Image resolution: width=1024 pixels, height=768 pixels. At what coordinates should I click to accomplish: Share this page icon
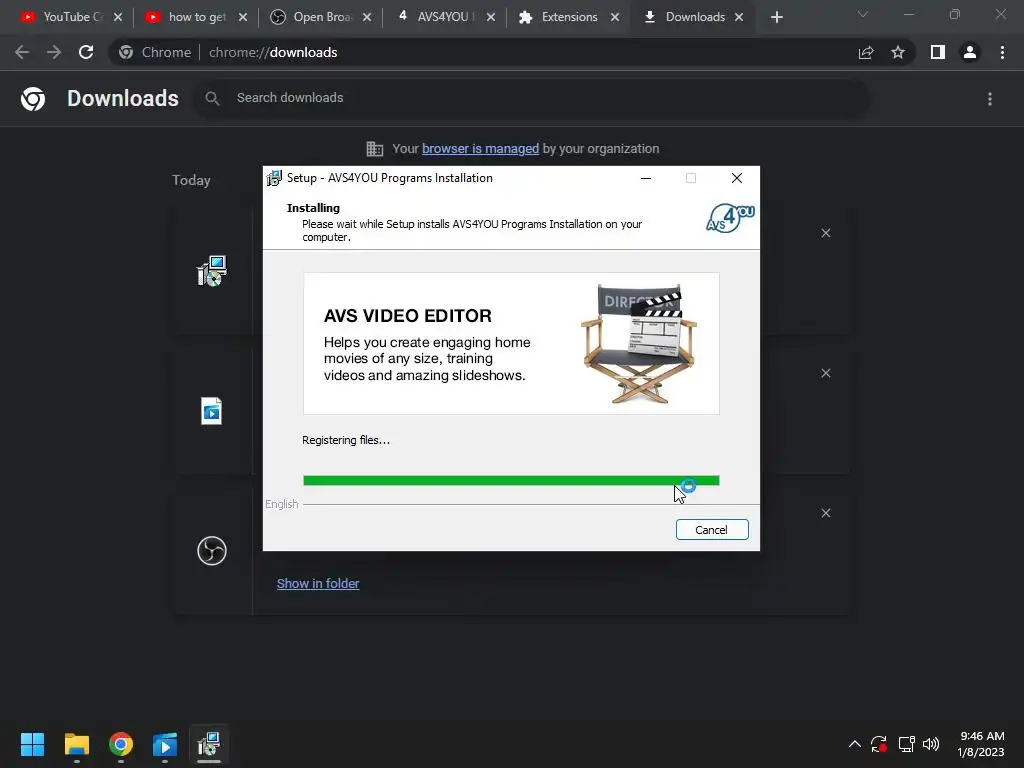(x=866, y=52)
